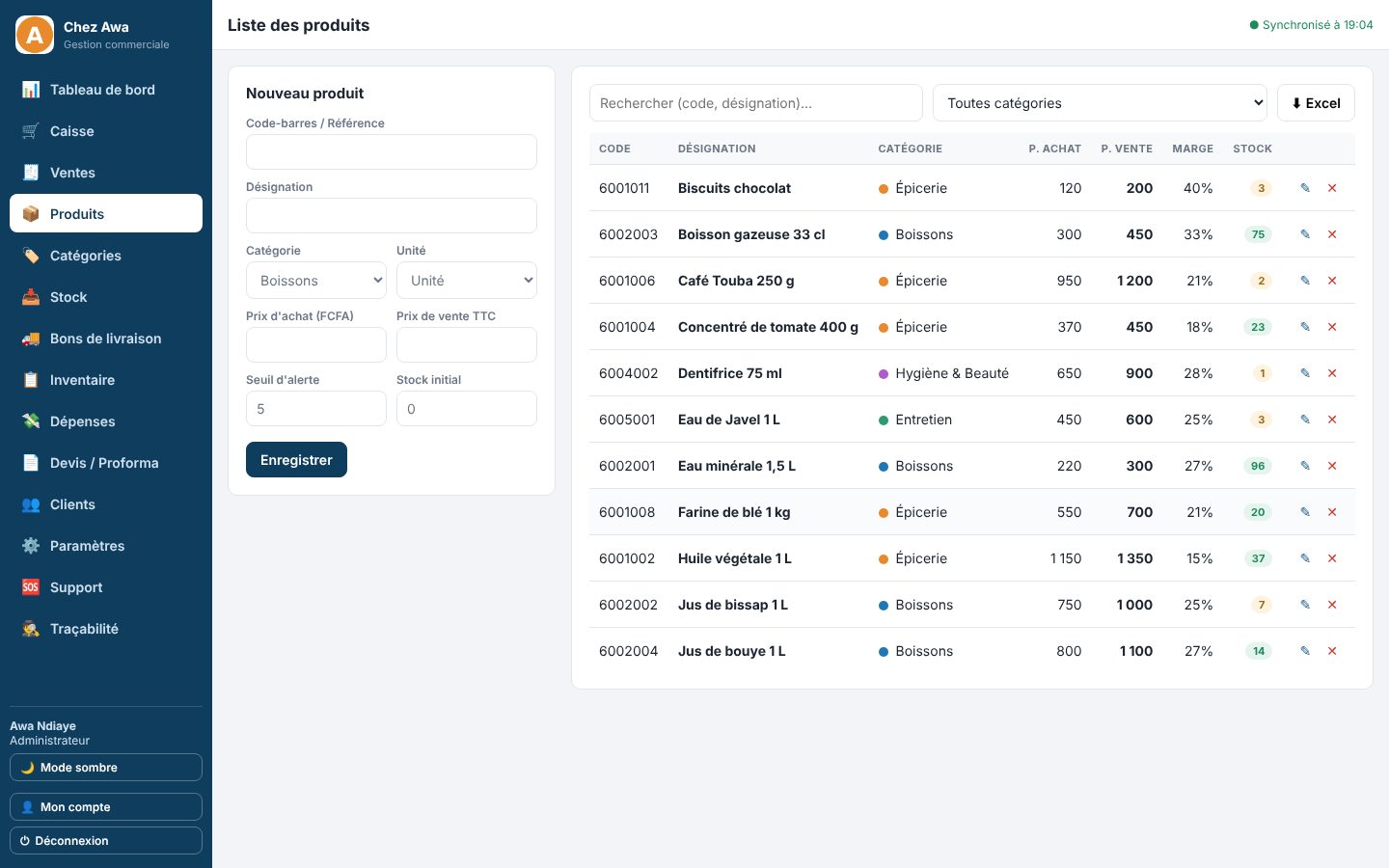Click the Chez Awa logo icon
Screen dimensions: 1389x868
tap(35, 35)
